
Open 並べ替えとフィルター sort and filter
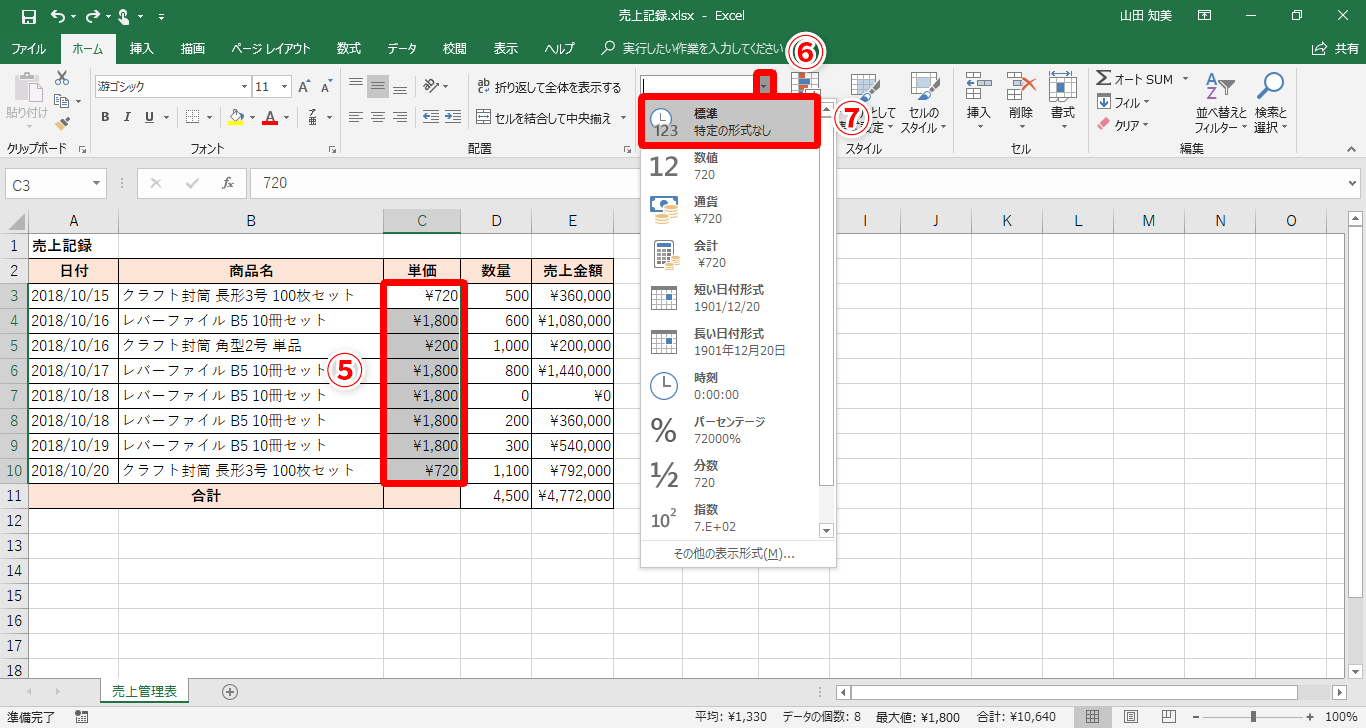click(1221, 102)
